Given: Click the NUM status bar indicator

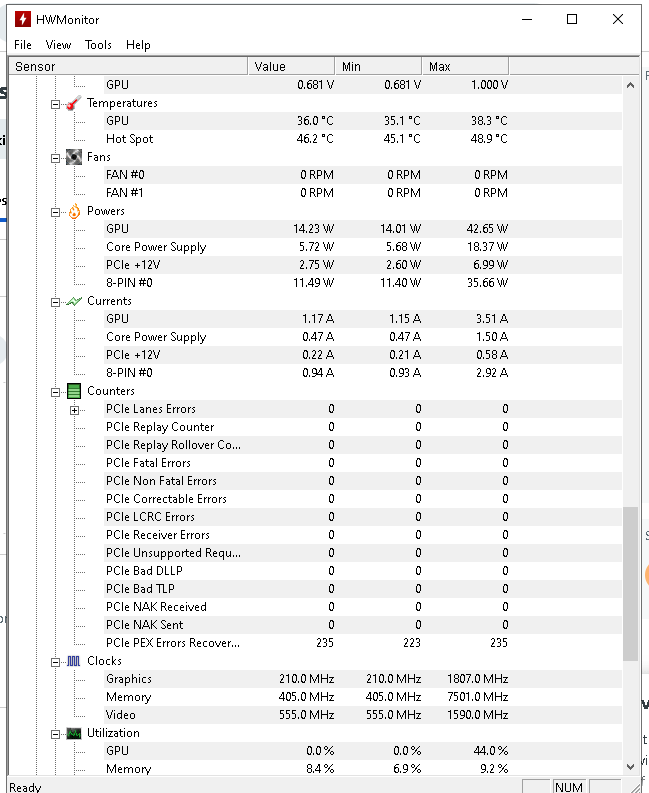Looking at the screenshot, I should pyautogui.click(x=569, y=787).
